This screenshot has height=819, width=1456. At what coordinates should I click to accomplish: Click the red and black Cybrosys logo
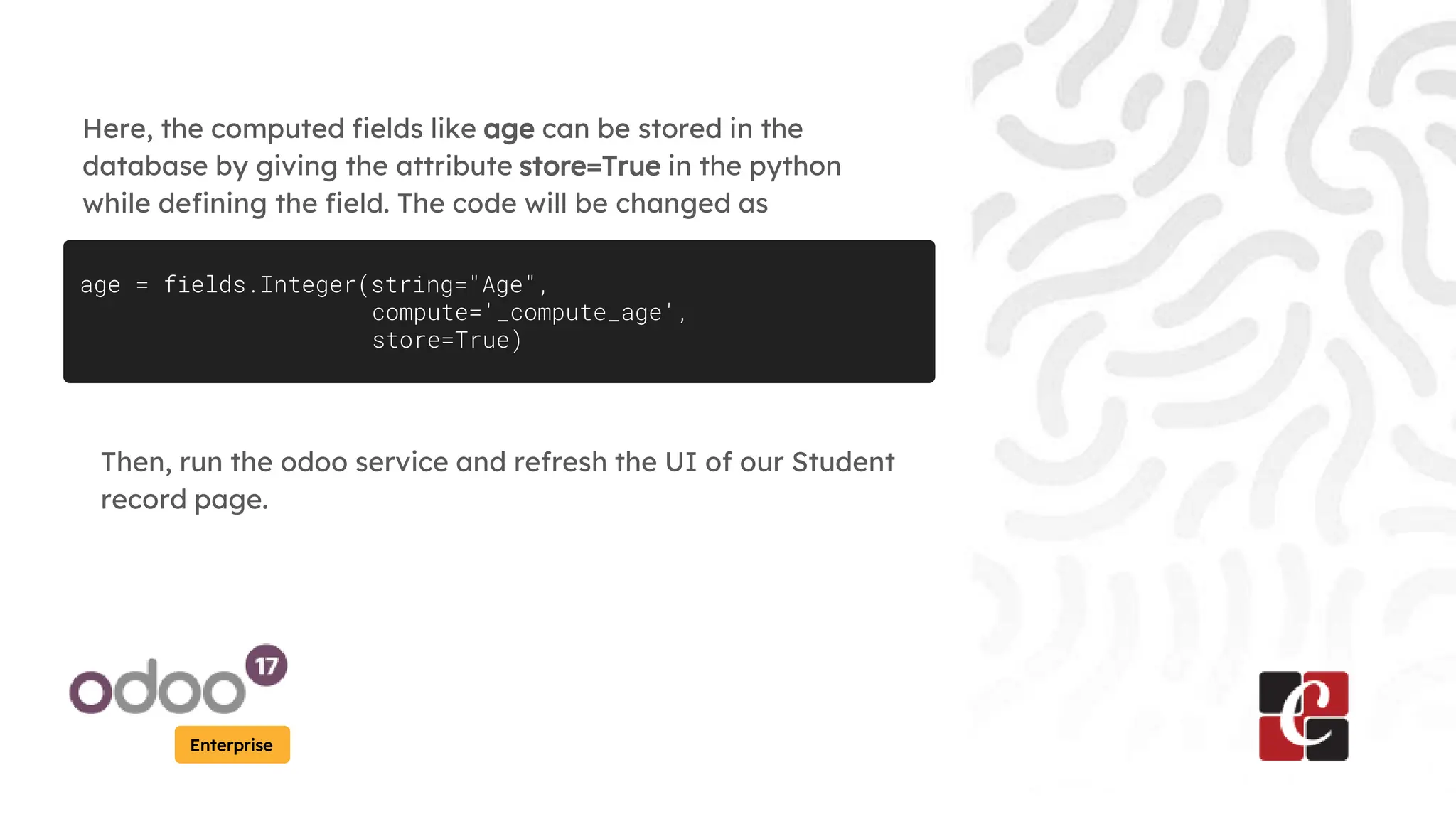1303,716
